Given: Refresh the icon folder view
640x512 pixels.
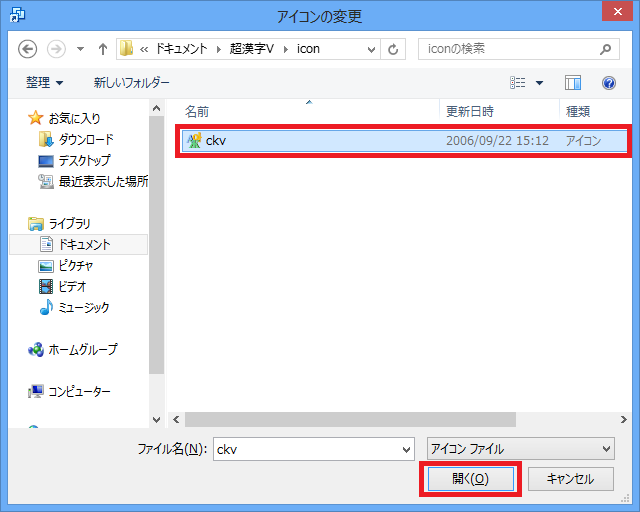Looking at the screenshot, I should [x=394, y=49].
